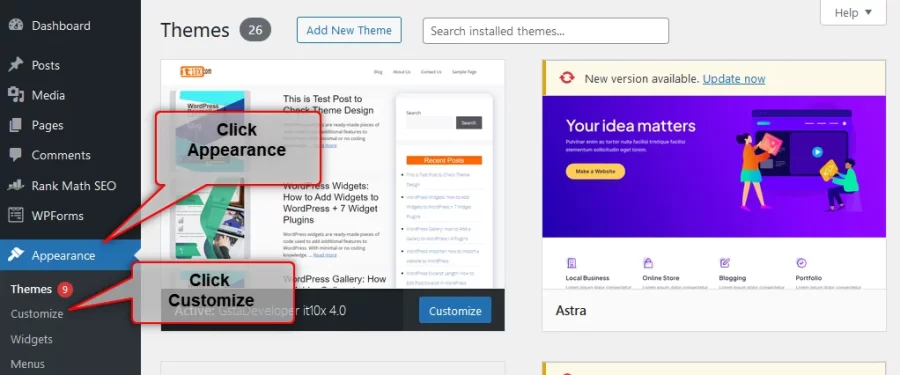The height and width of the screenshot is (375, 900).
Task: Click the themes update count badge 9
Action: (x=65, y=289)
